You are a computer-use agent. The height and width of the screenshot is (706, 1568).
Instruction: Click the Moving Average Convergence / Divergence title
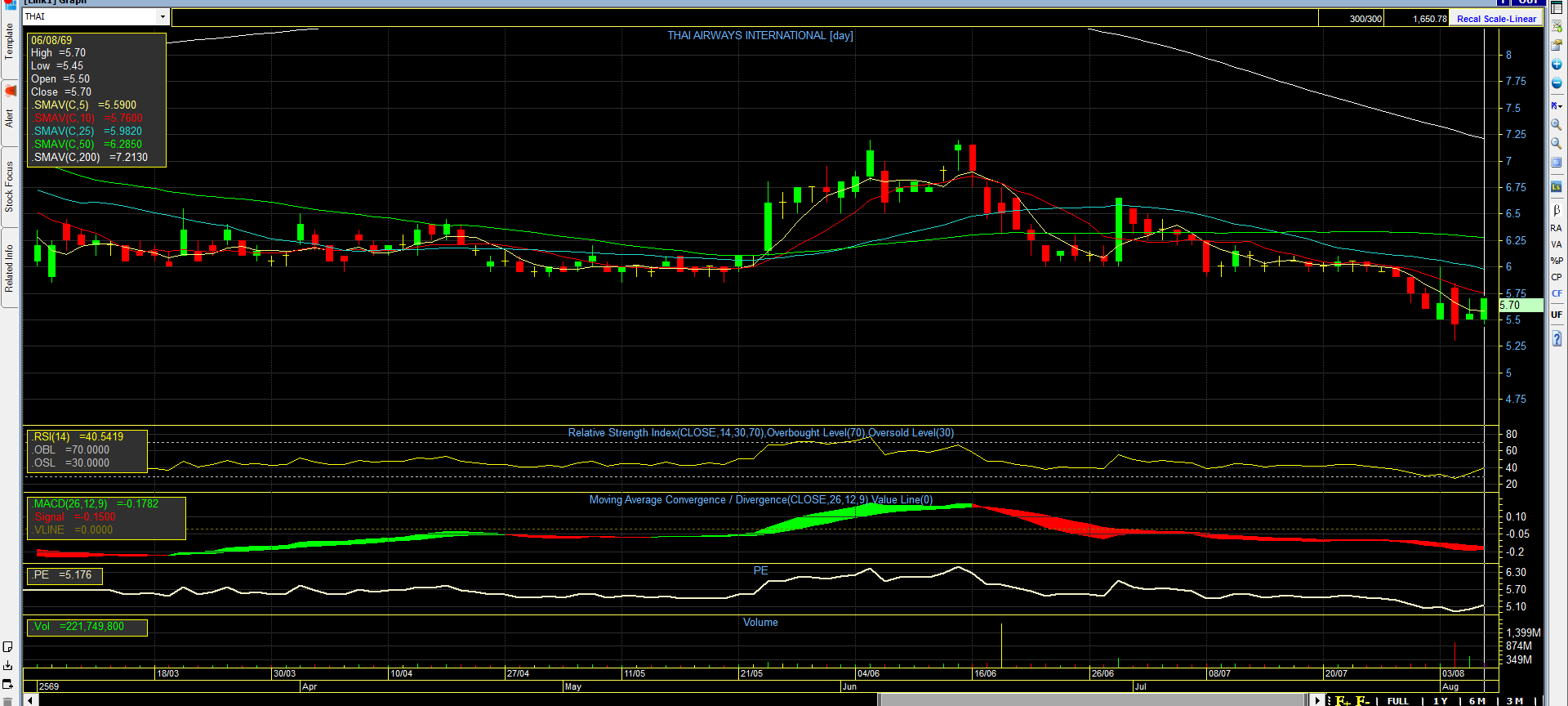click(x=761, y=500)
